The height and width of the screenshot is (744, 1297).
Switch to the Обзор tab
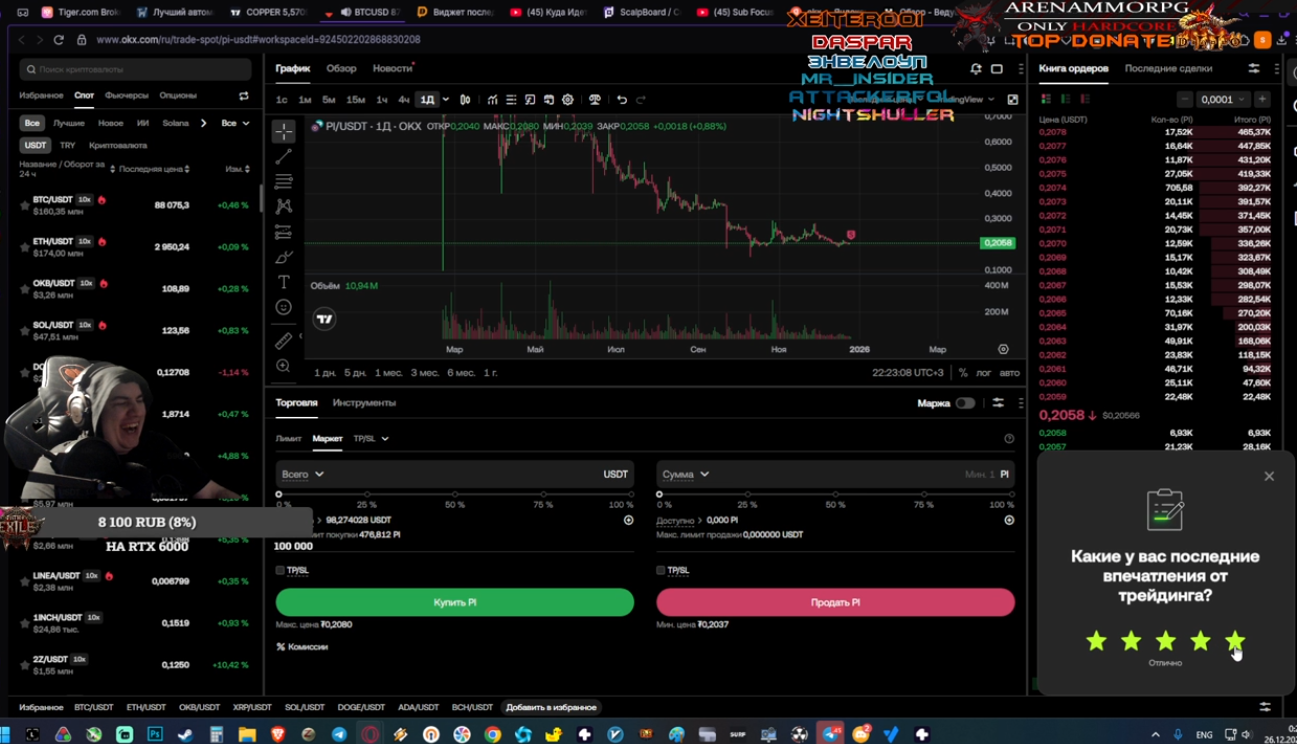341,69
